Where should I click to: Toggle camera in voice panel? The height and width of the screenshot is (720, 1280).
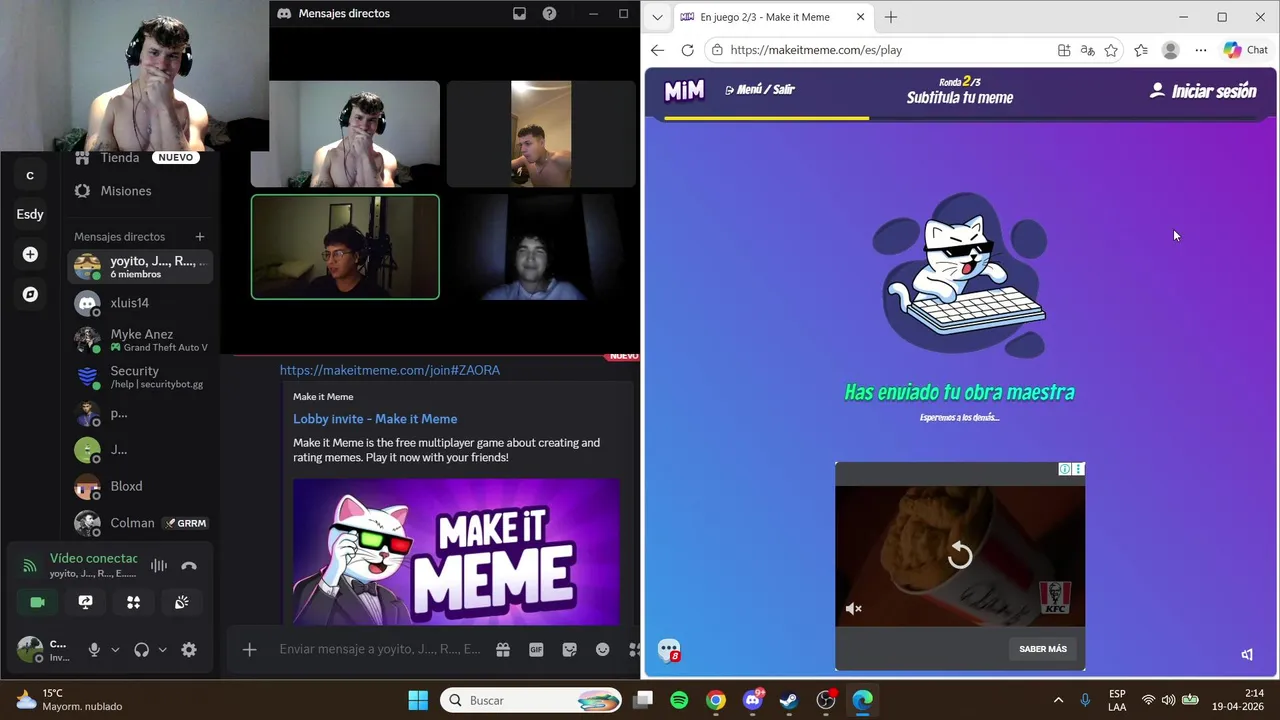(x=38, y=602)
